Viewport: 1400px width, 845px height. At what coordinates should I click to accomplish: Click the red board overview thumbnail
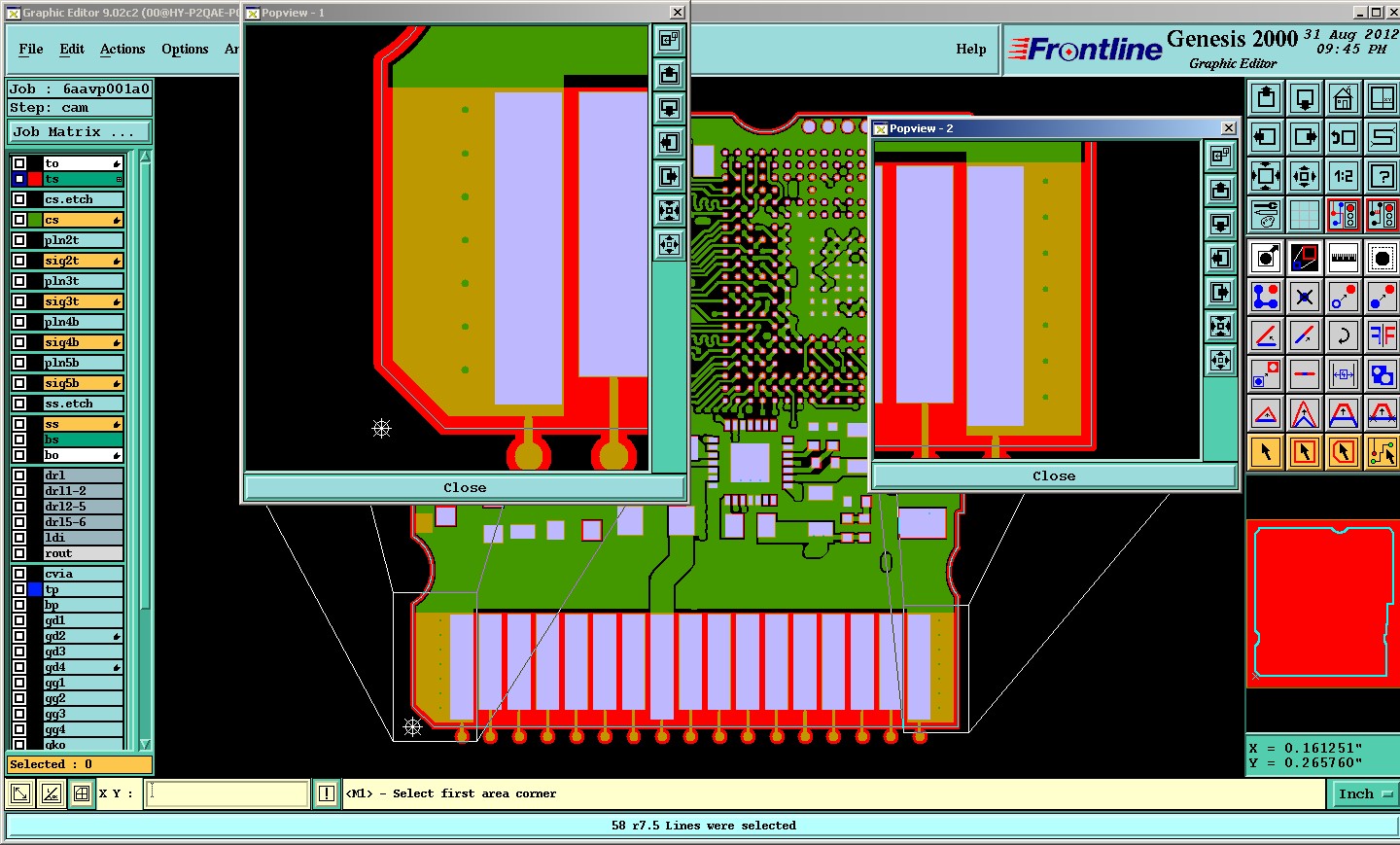click(1323, 604)
